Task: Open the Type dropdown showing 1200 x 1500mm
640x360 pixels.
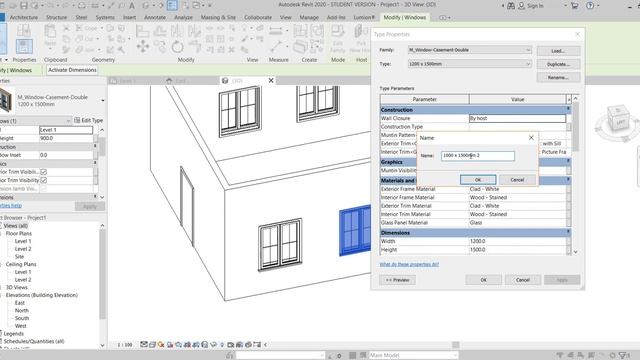Action: pyautogui.click(x=470, y=64)
